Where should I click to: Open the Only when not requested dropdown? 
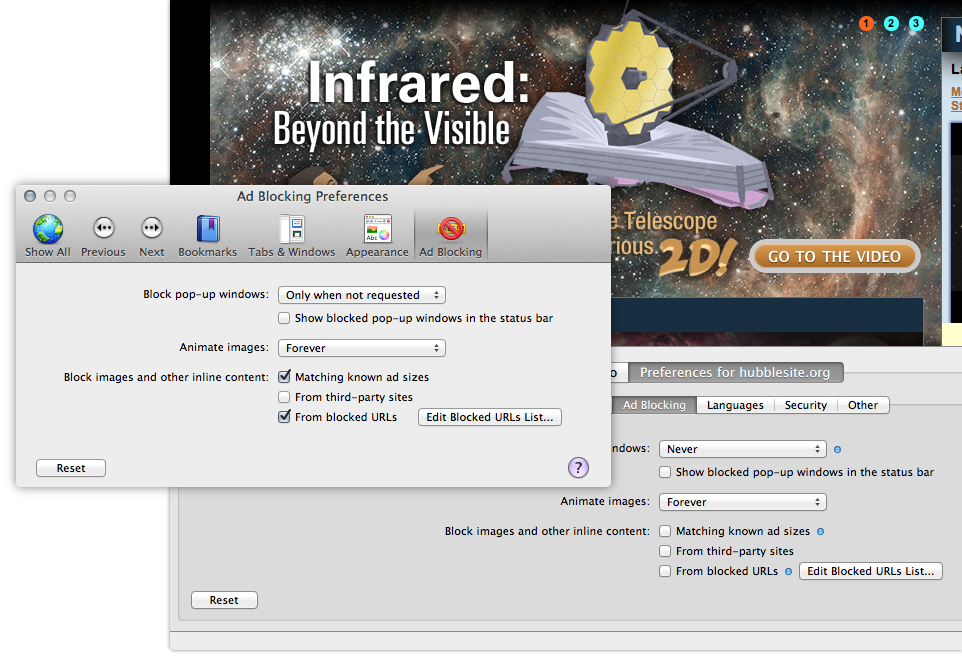pyautogui.click(x=361, y=295)
